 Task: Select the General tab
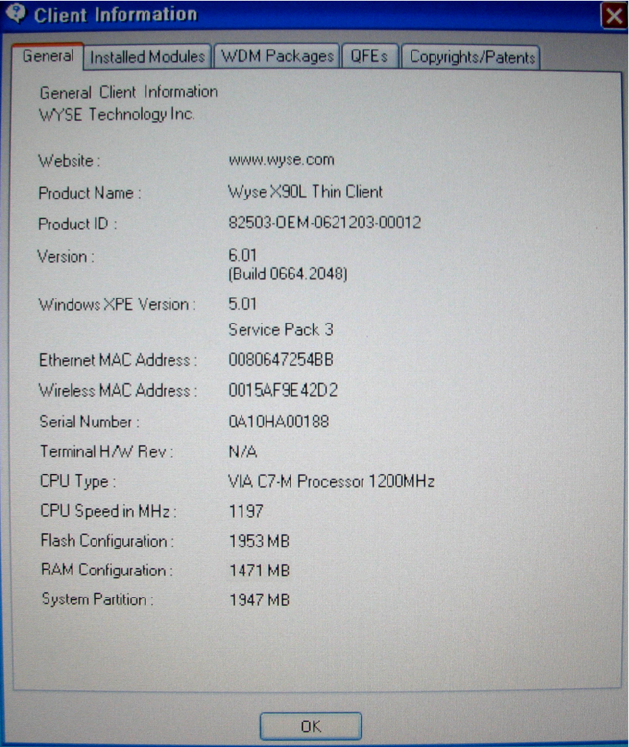click(48, 56)
